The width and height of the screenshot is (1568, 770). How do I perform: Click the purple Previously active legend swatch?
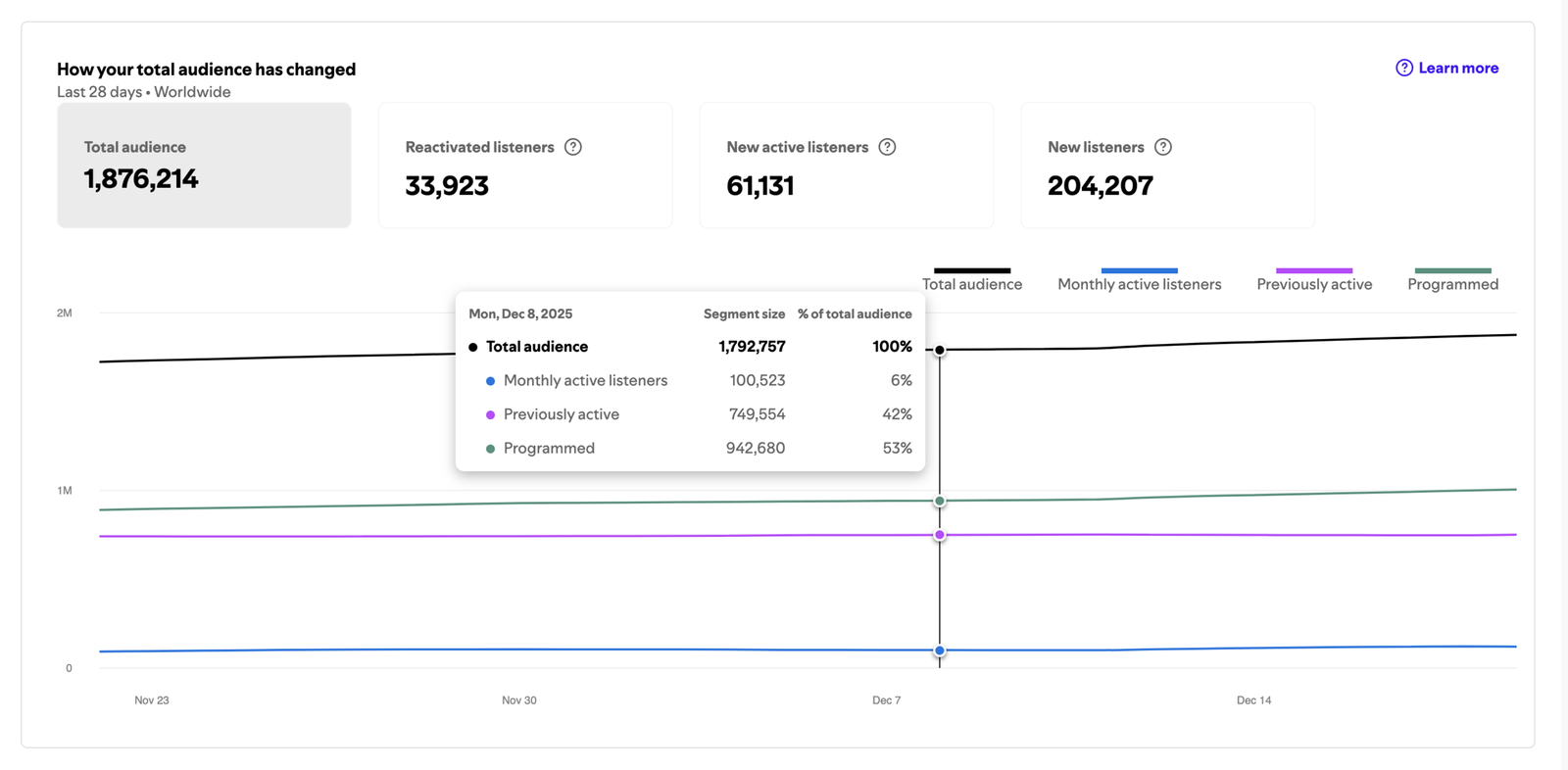click(x=1314, y=270)
